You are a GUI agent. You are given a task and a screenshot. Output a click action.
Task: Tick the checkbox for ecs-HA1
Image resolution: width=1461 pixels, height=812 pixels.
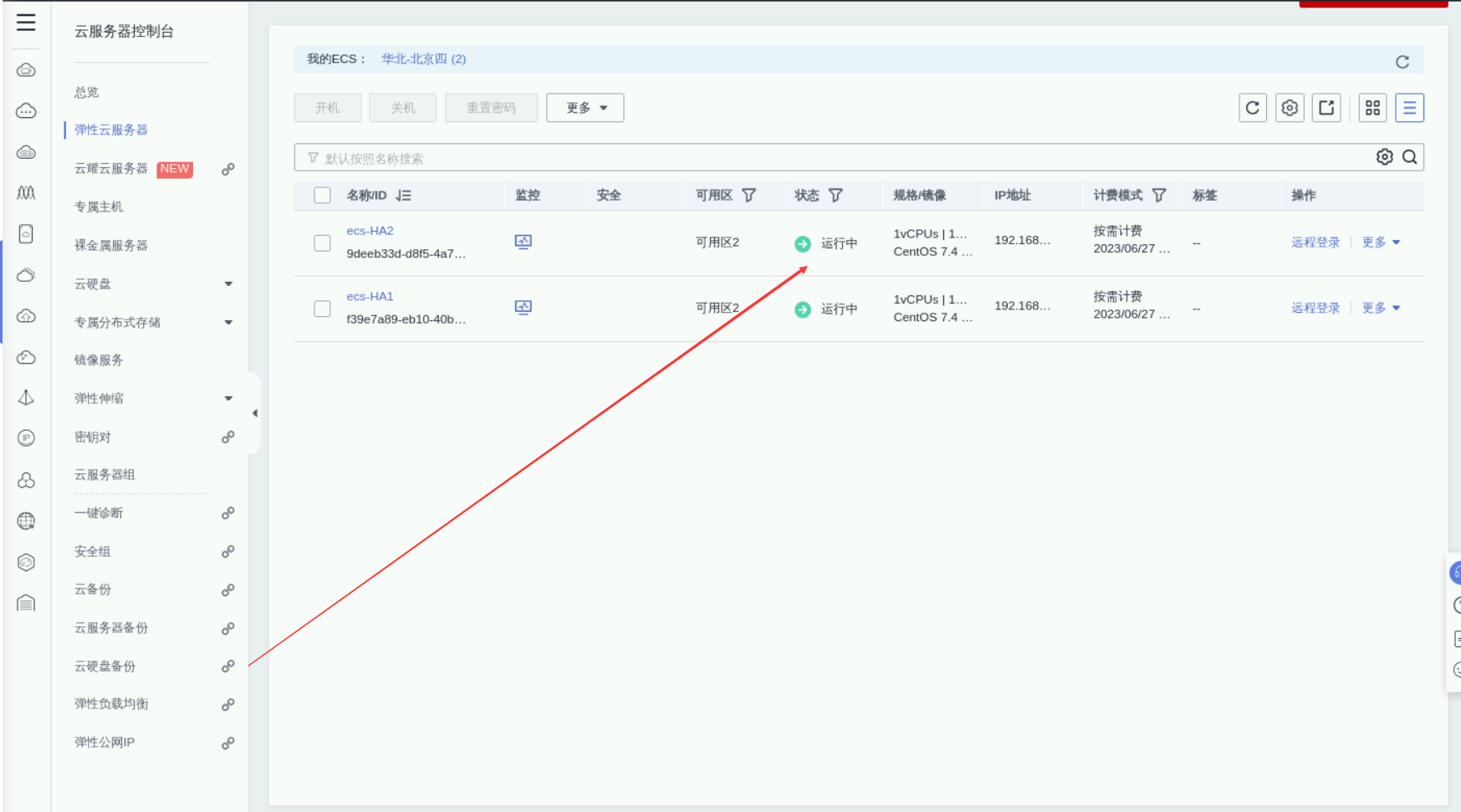[322, 309]
